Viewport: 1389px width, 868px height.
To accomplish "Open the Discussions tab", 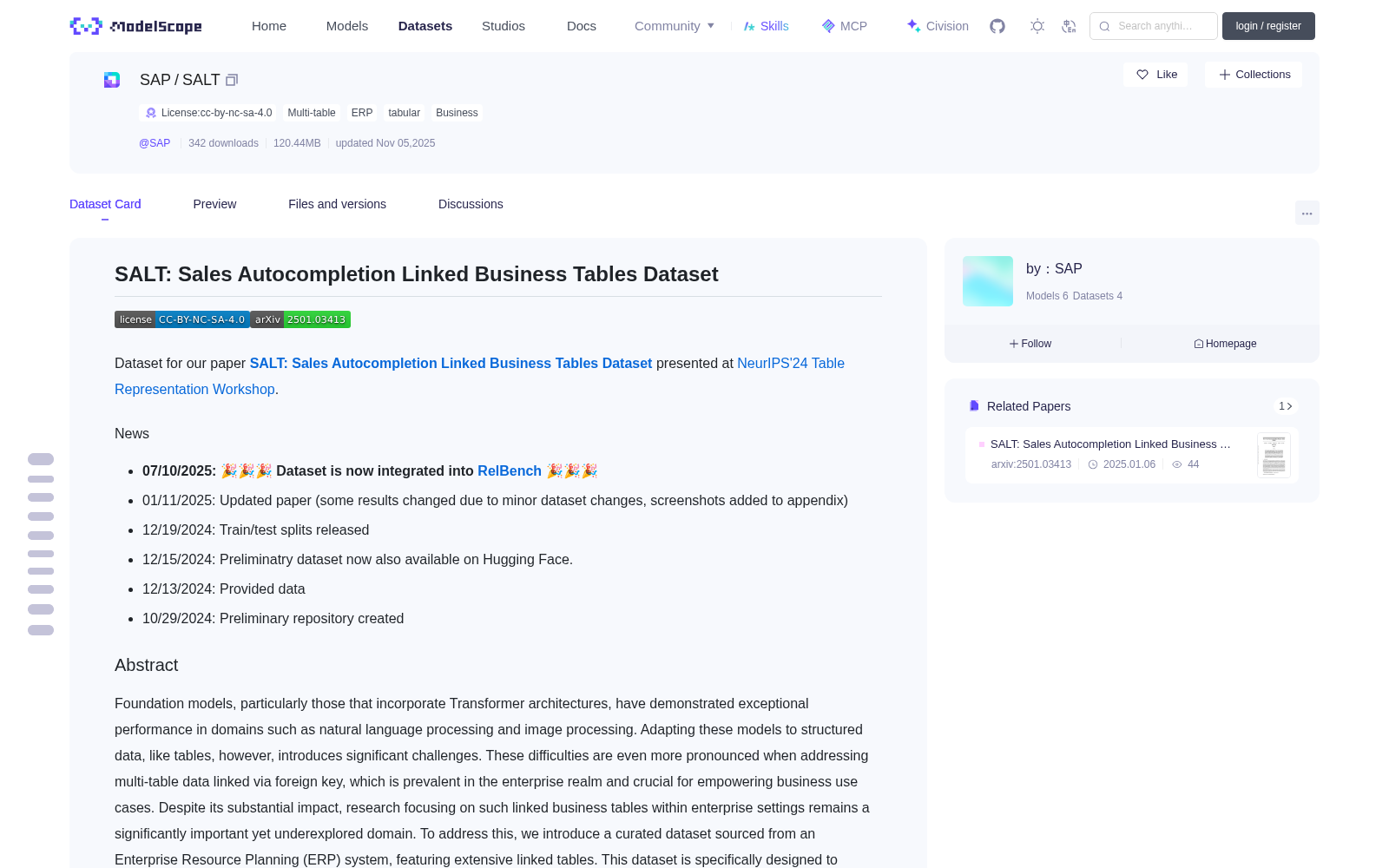I will pos(471,204).
